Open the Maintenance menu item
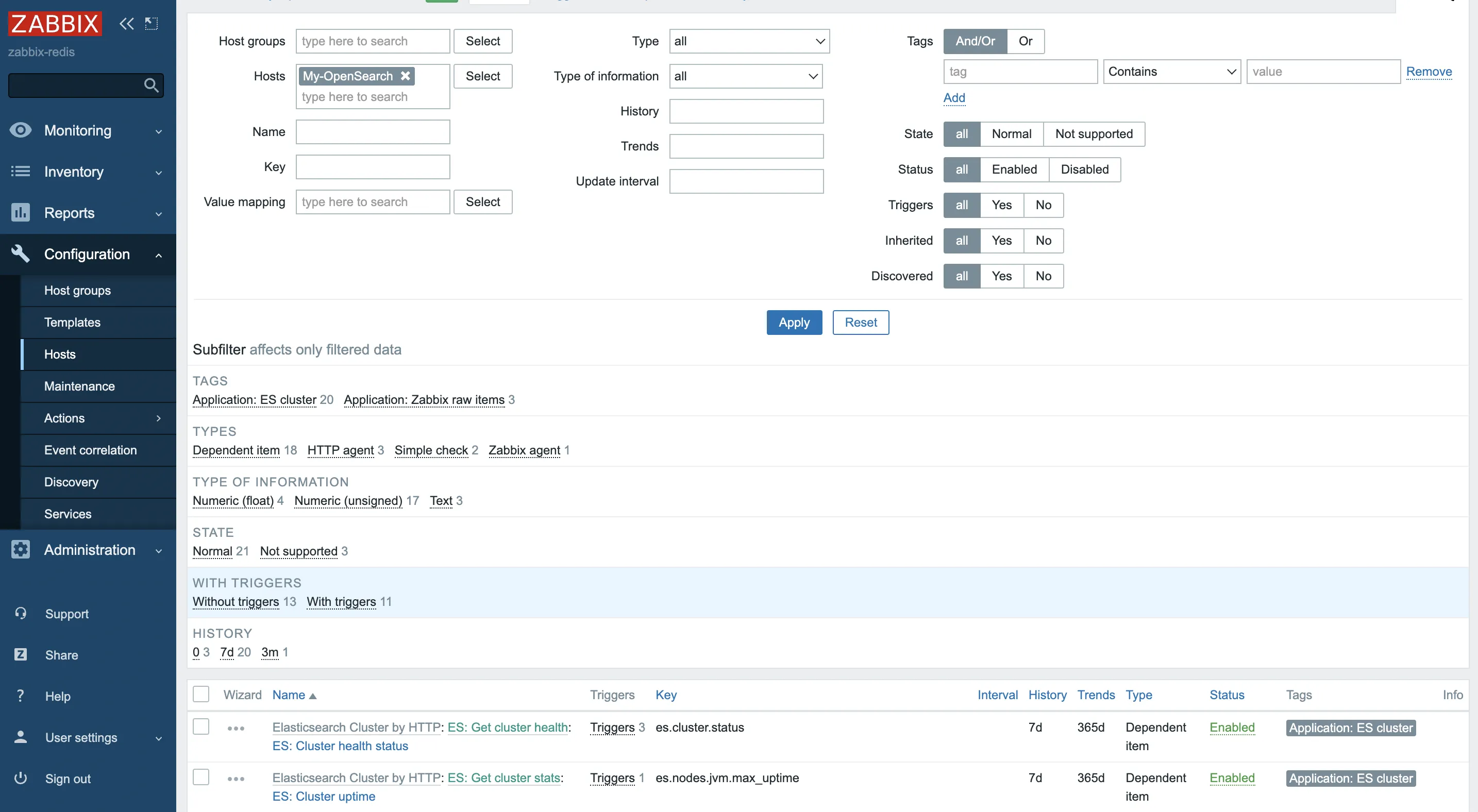1478x812 pixels. coord(79,386)
